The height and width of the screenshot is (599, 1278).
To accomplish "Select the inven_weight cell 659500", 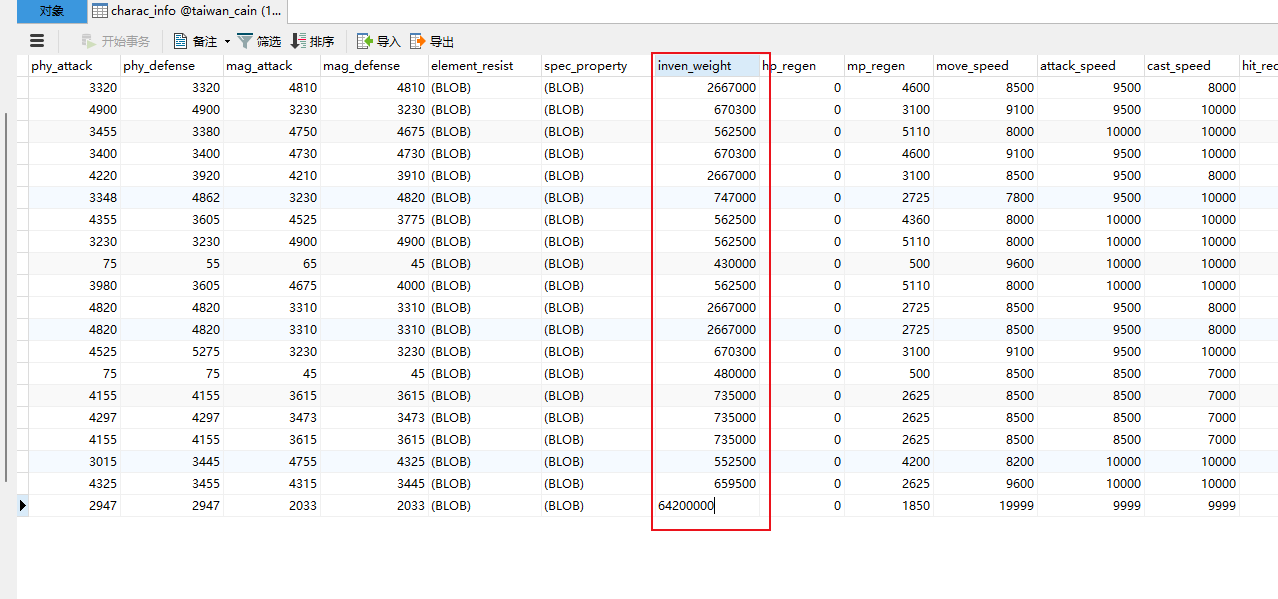I will coord(707,484).
